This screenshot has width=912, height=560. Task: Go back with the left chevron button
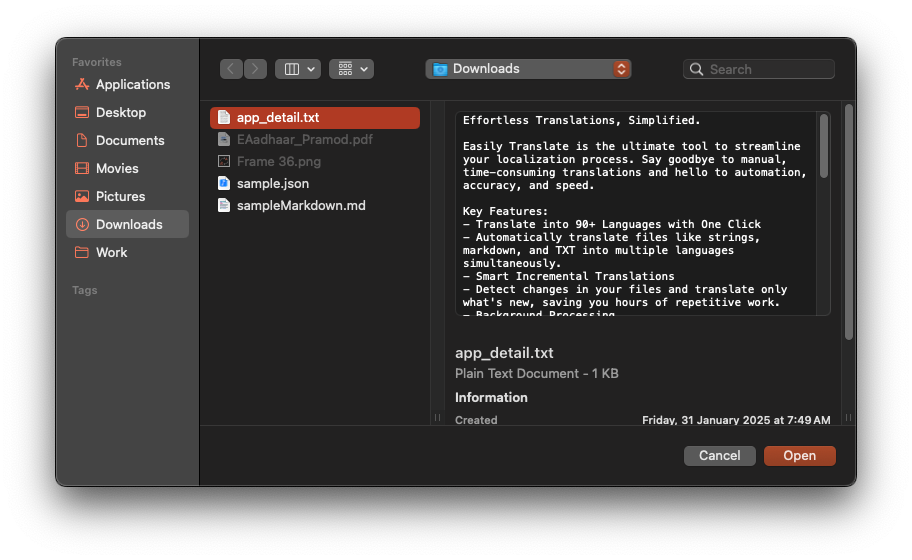pos(231,69)
